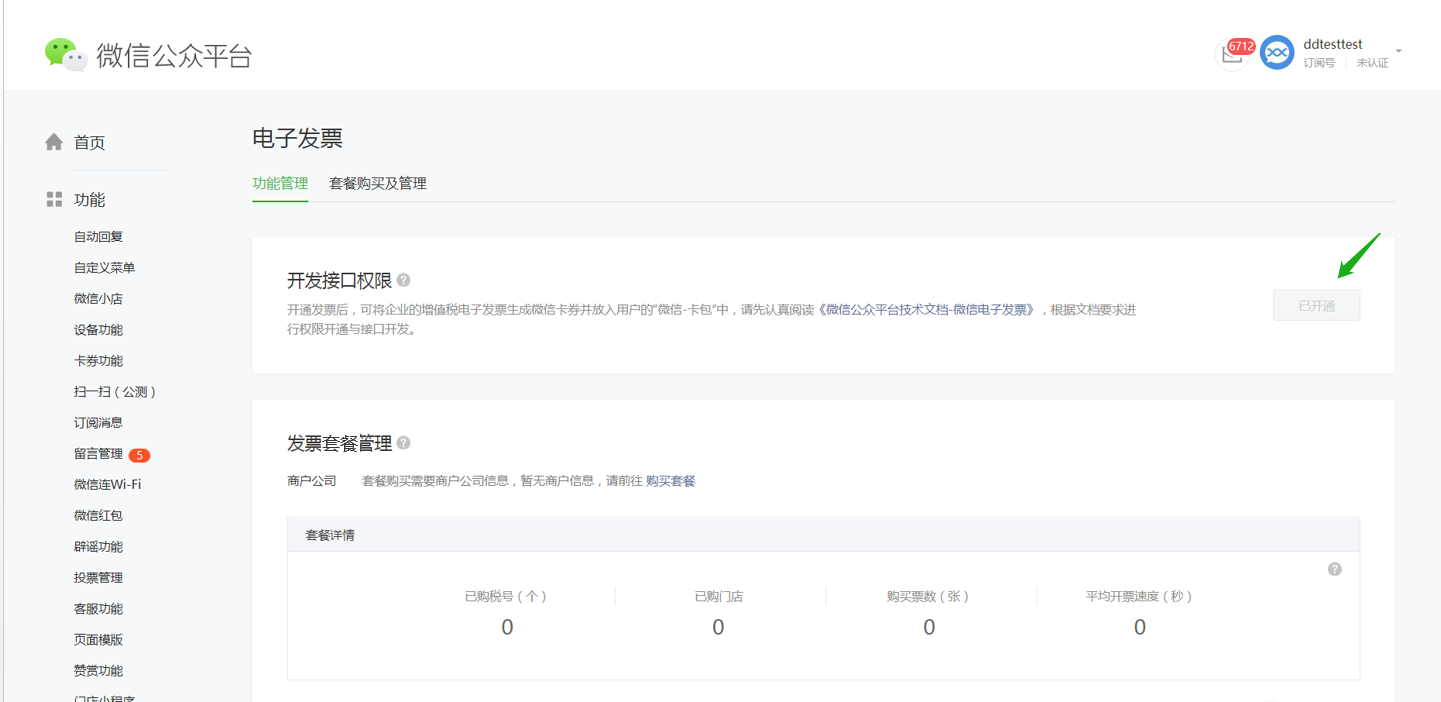Click the 订阅号 account type text
The image size is (1441, 702).
(x=1319, y=63)
